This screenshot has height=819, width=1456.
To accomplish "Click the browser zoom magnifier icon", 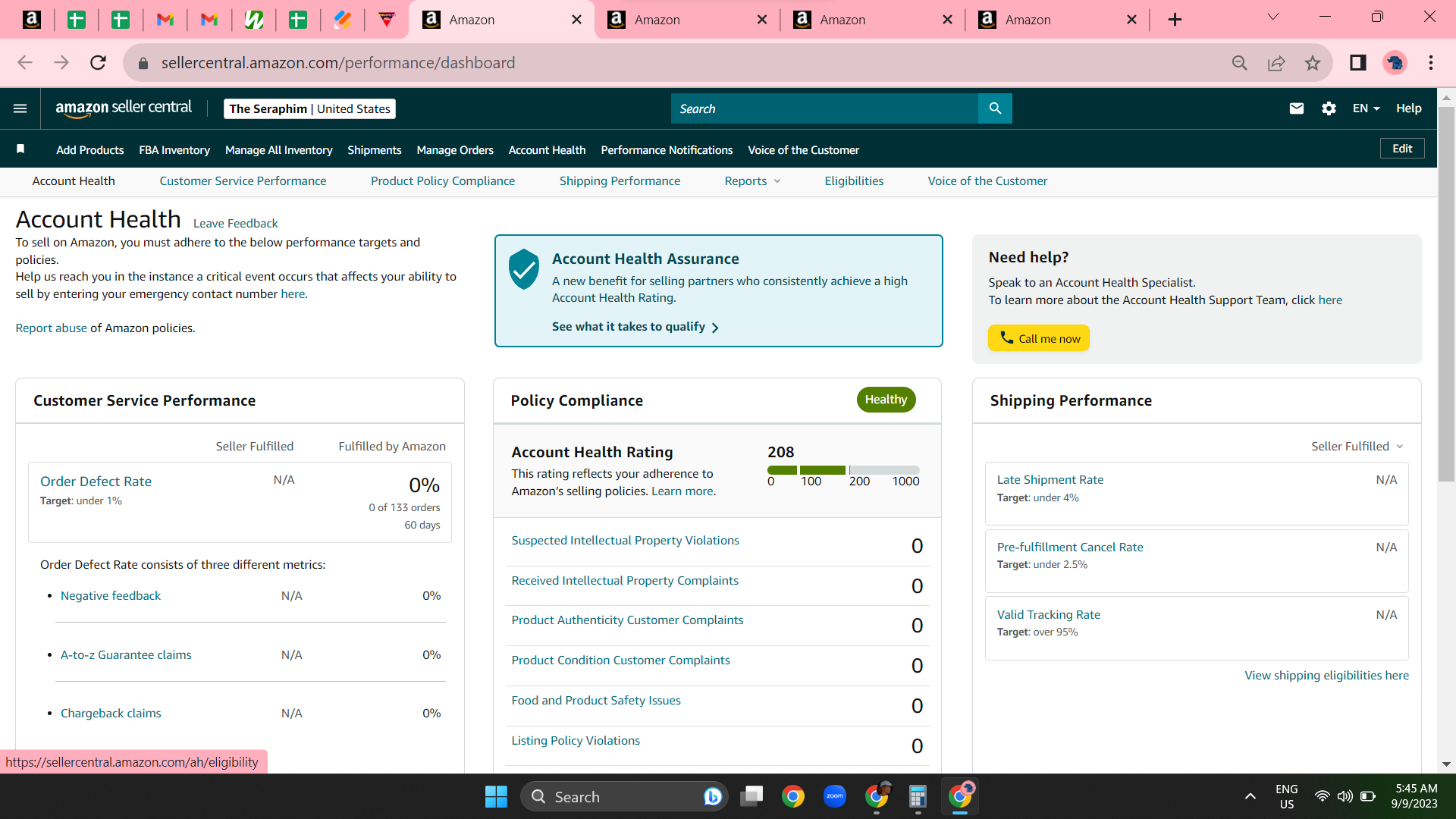I will tap(1240, 63).
